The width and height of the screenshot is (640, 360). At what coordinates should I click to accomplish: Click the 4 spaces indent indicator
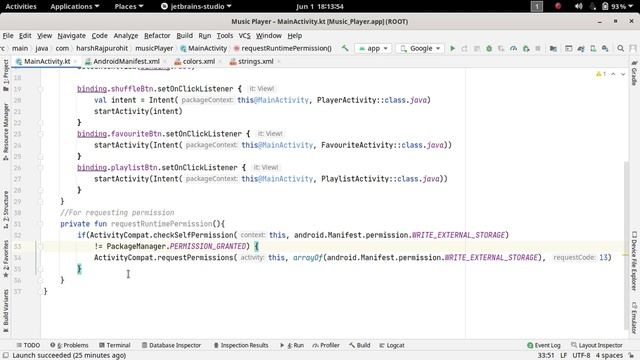609,356
